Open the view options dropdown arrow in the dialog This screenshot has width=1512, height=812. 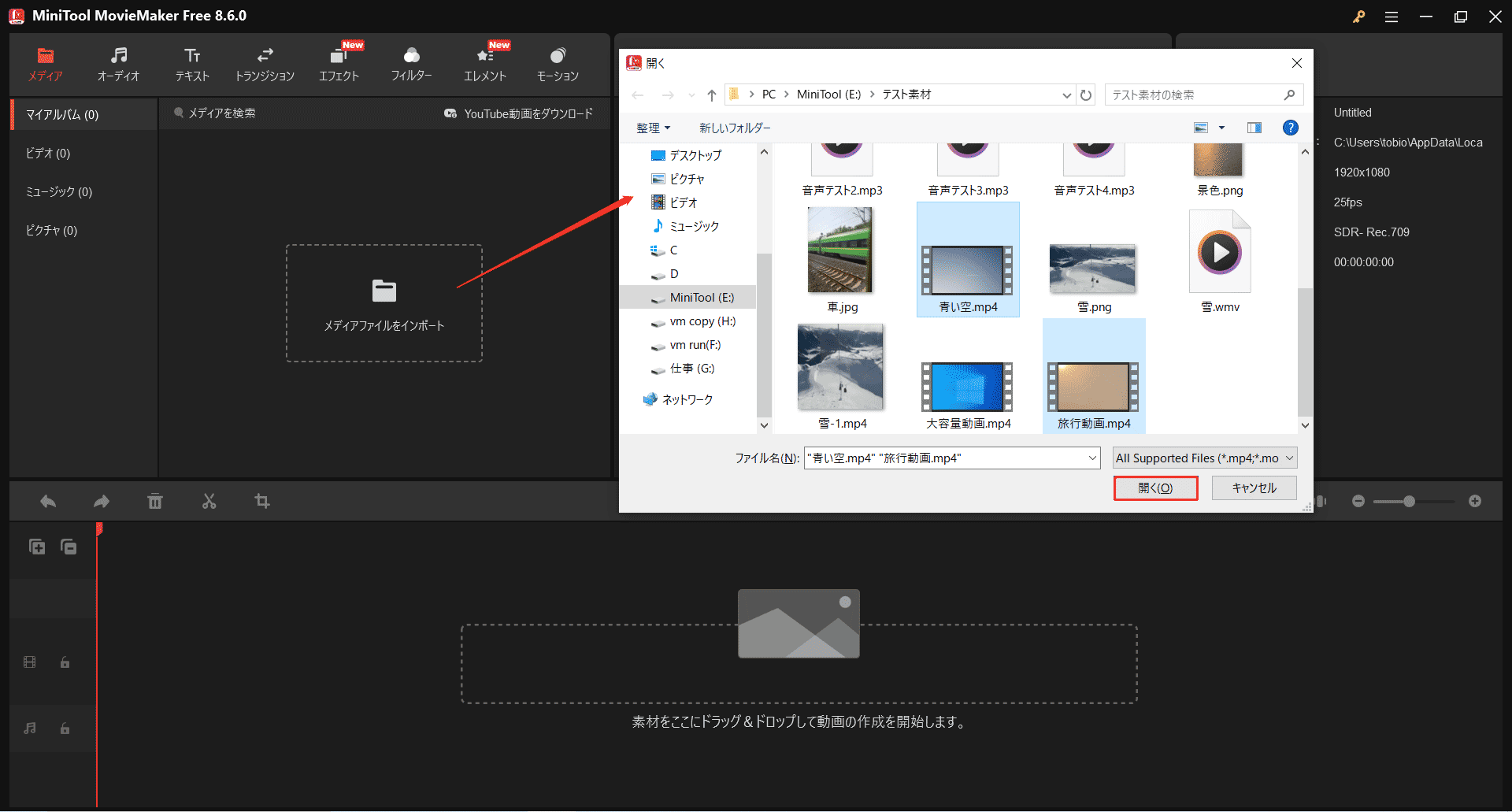[1221, 127]
